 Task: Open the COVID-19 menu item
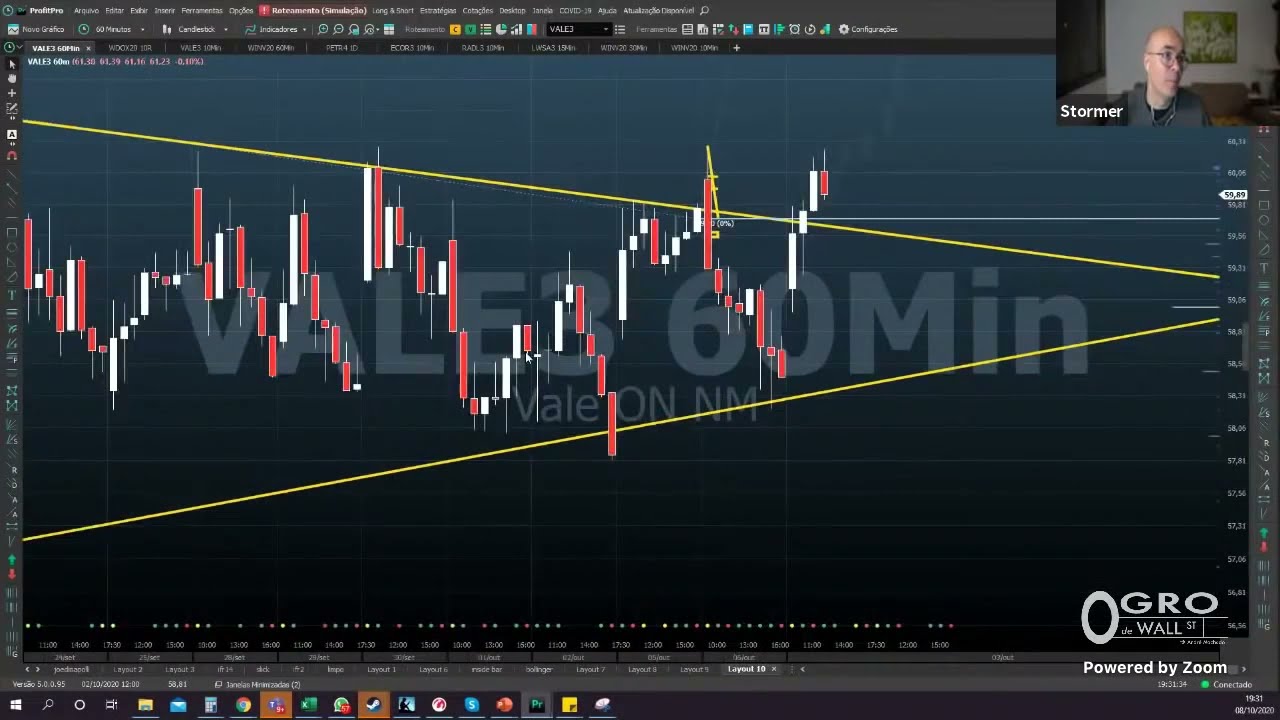pyautogui.click(x=575, y=10)
